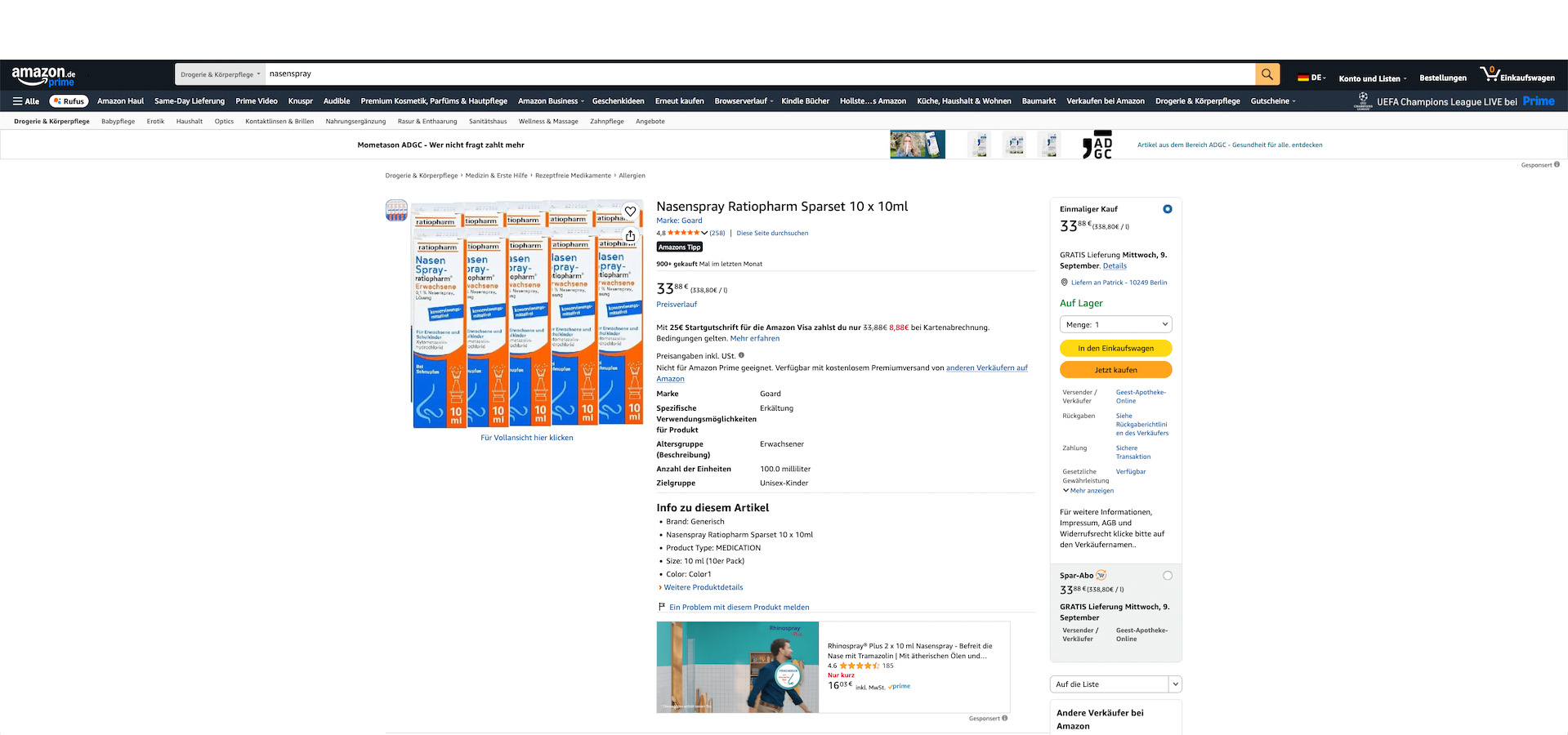Click the location pin delivery address icon
The height and width of the screenshot is (735, 1568).
1064,283
